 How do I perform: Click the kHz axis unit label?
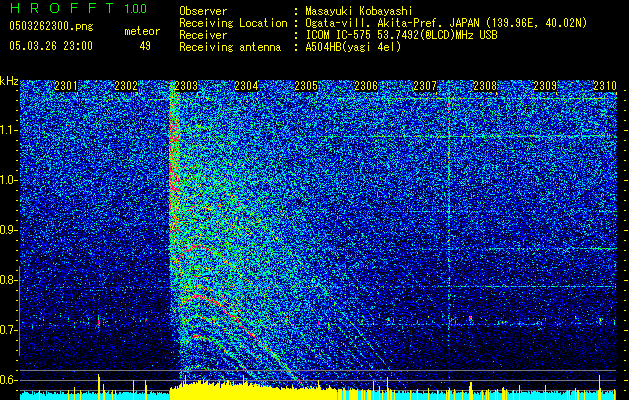coord(9,81)
